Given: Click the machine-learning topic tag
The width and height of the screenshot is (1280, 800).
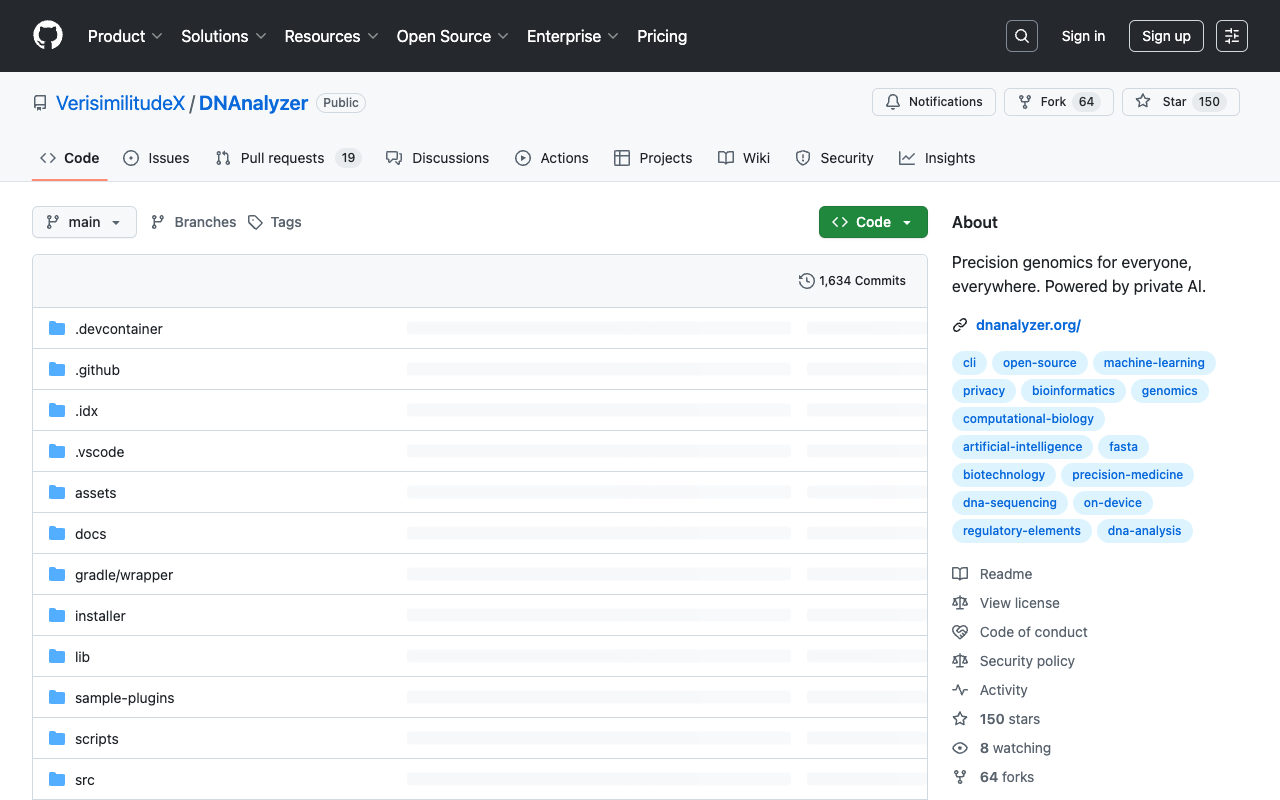Looking at the screenshot, I should point(1154,363).
